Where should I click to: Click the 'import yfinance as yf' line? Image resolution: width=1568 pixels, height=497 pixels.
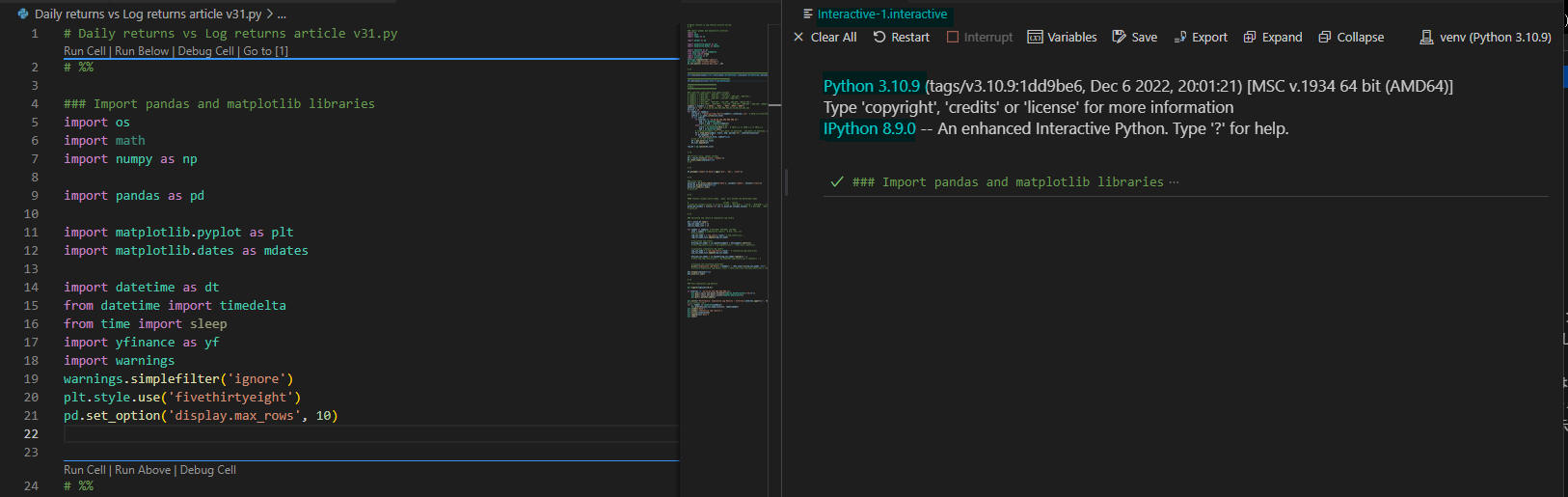[142, 343]
